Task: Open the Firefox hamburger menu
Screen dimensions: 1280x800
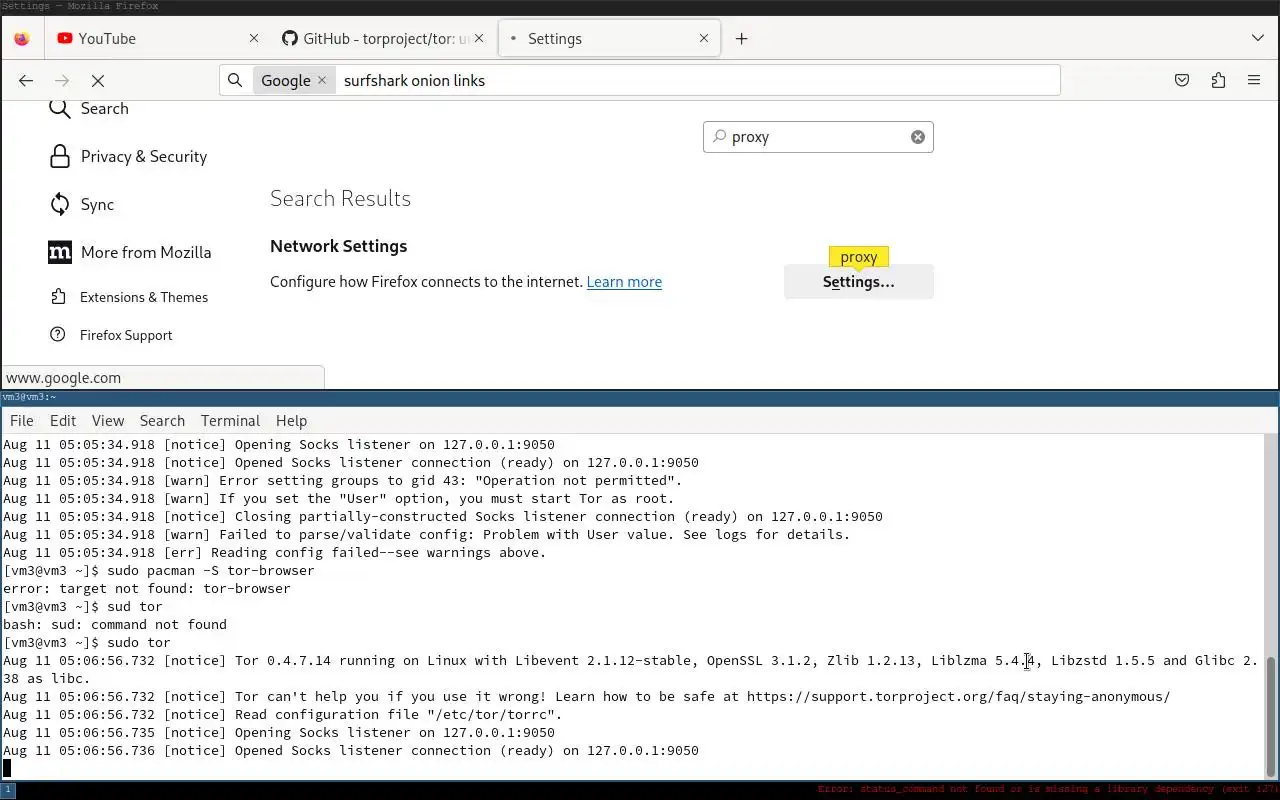Action: click(x=1254, y=81)
